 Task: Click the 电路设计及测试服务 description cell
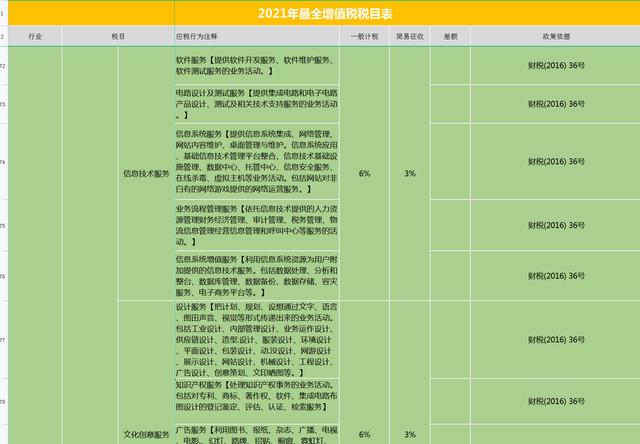click(257, 104)
